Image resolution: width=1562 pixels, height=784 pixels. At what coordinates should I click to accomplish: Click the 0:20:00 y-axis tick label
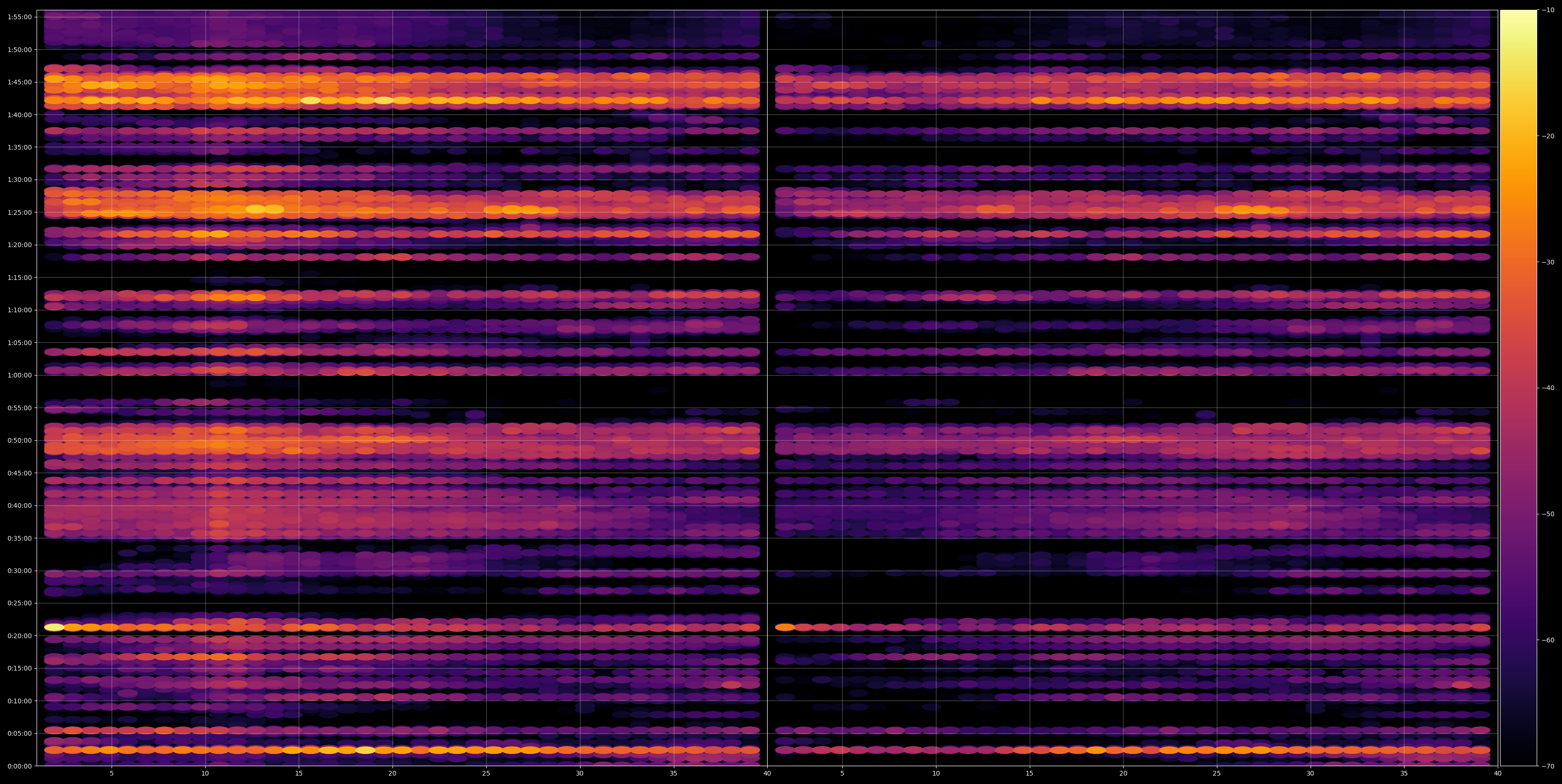(x=19, y=635)
